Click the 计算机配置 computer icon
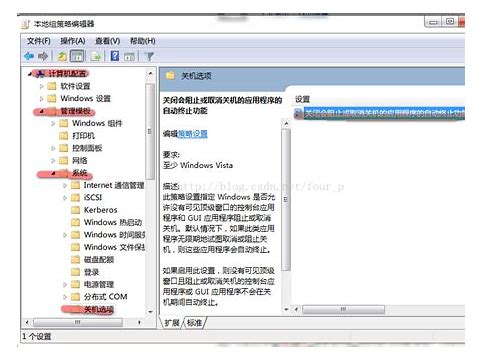The height and width of the screenshot is (360, 482). pos(41,74)
